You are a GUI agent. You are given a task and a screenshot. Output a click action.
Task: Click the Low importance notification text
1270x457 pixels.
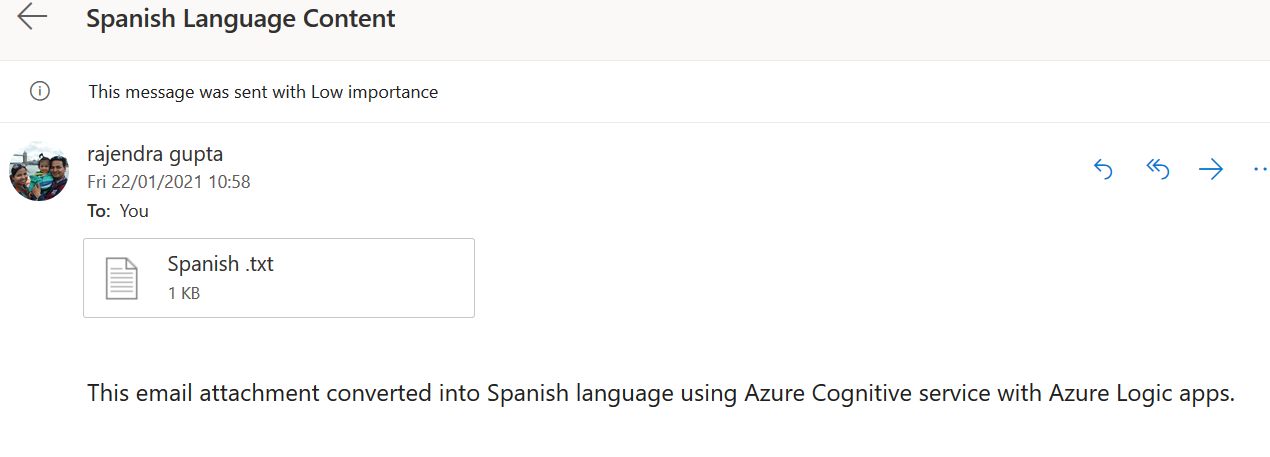click(x=263, y=92)
